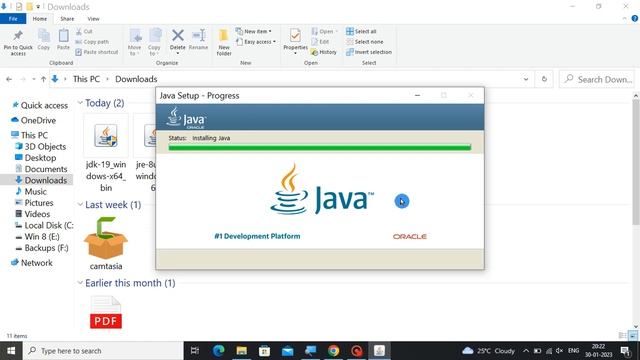Switch to the View ribbon tab

pyautogui.click(x=93, y=19)
